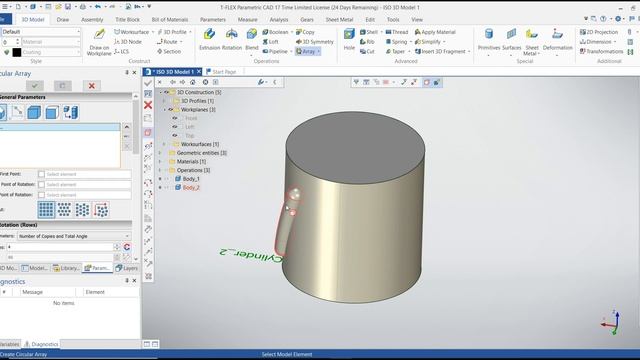Expand the 3D Profiles folder
The image size is (640, 360).
point(164,101)
